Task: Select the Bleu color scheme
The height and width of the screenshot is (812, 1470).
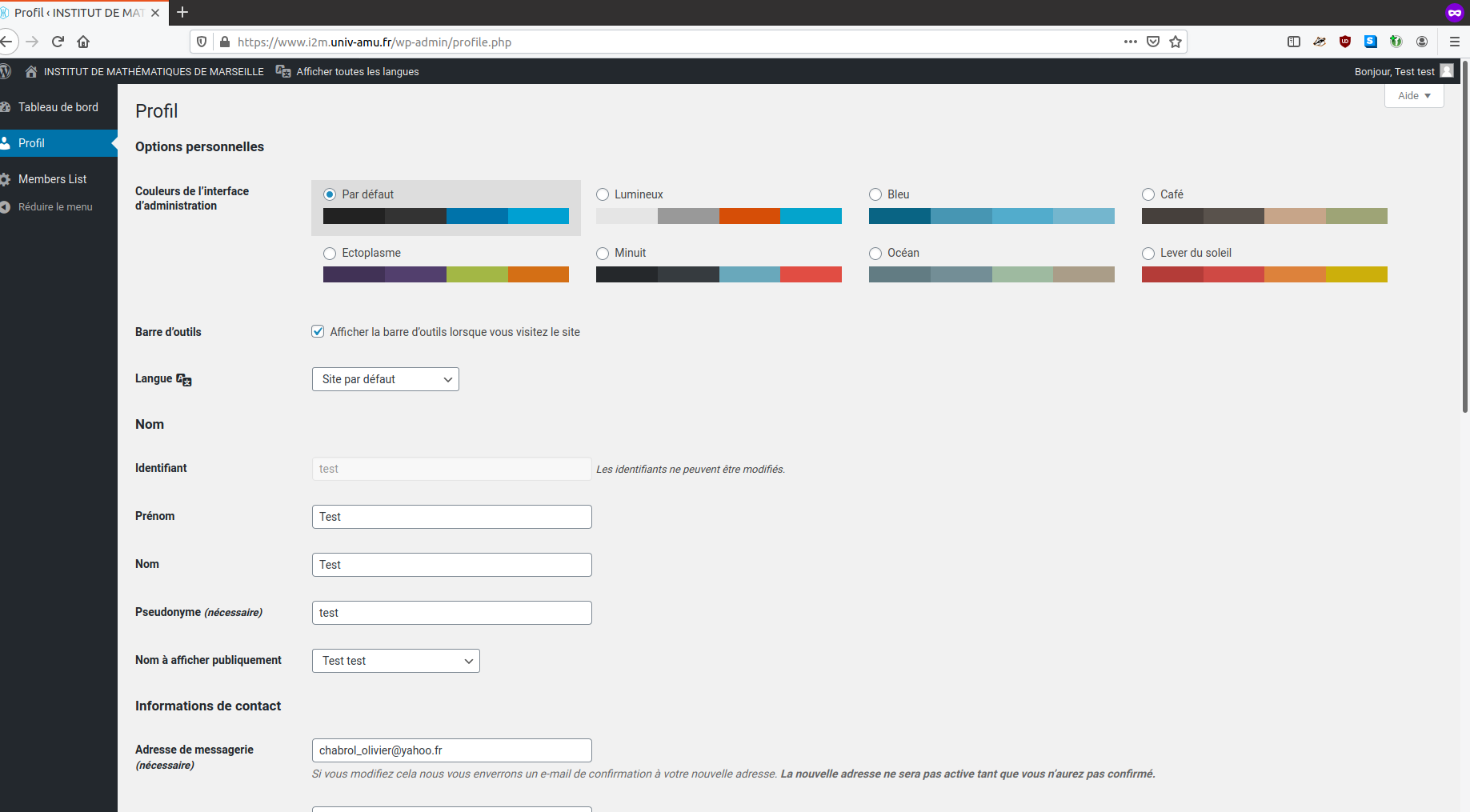Action: tap(875, 194)
